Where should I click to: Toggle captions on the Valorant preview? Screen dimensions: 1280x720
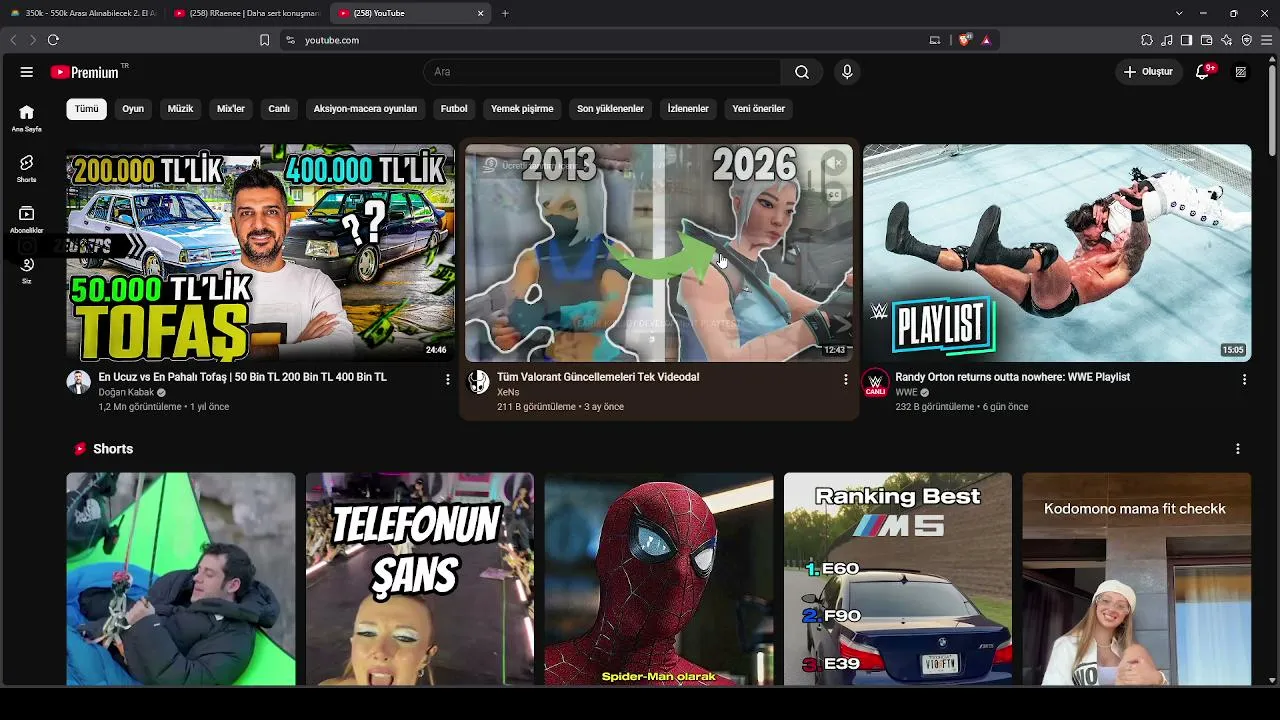click(x=834, y=196)
